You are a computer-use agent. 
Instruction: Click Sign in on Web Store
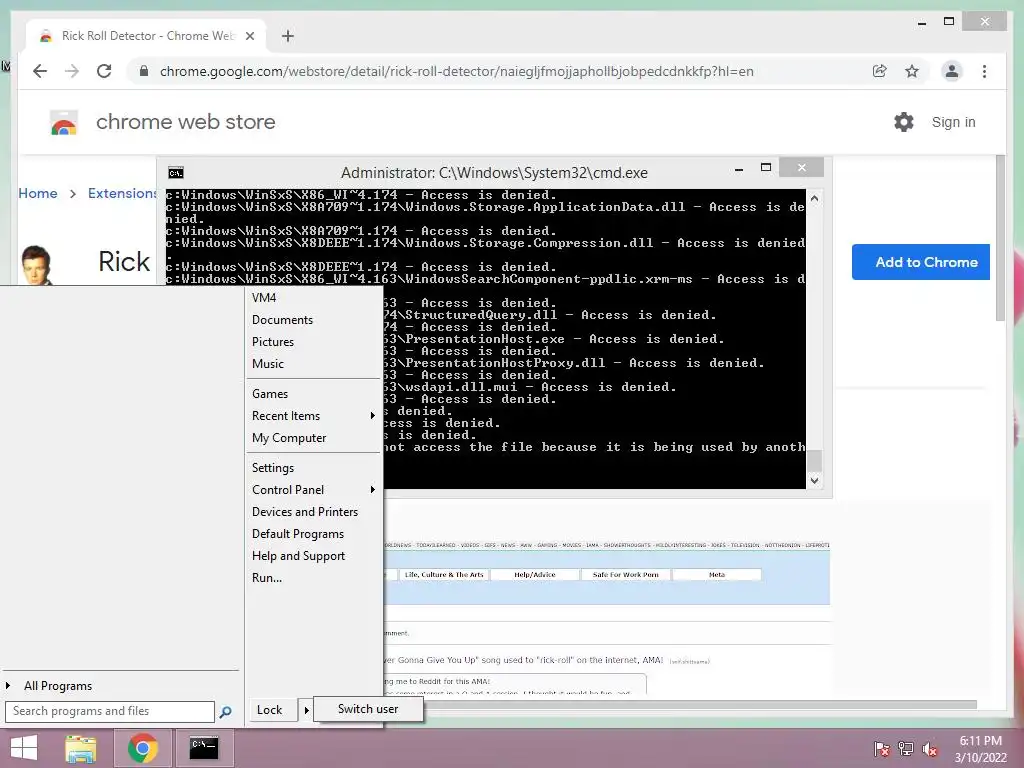point(953,122)
